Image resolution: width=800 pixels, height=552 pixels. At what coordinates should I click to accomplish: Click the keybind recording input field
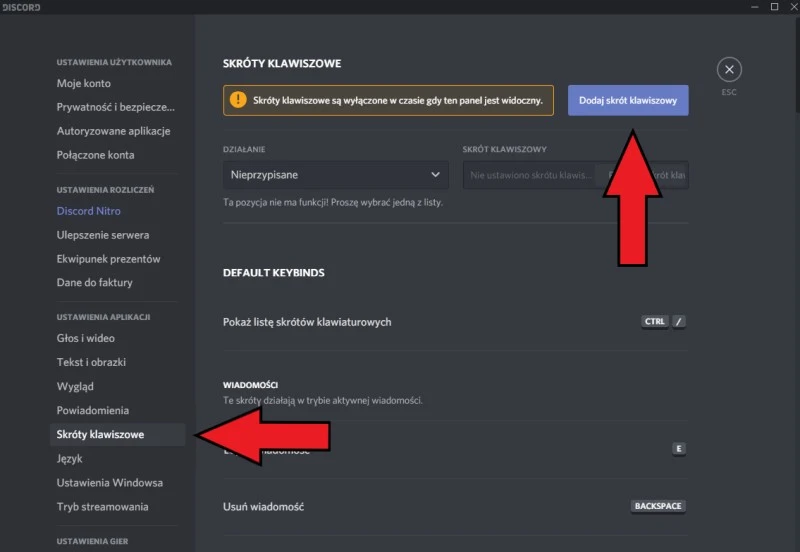coord(576,175)
